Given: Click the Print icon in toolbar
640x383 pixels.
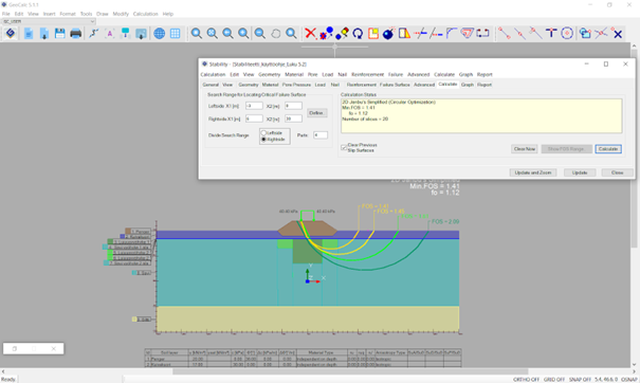Looking at the screenshot, I should tap(76, 33).
